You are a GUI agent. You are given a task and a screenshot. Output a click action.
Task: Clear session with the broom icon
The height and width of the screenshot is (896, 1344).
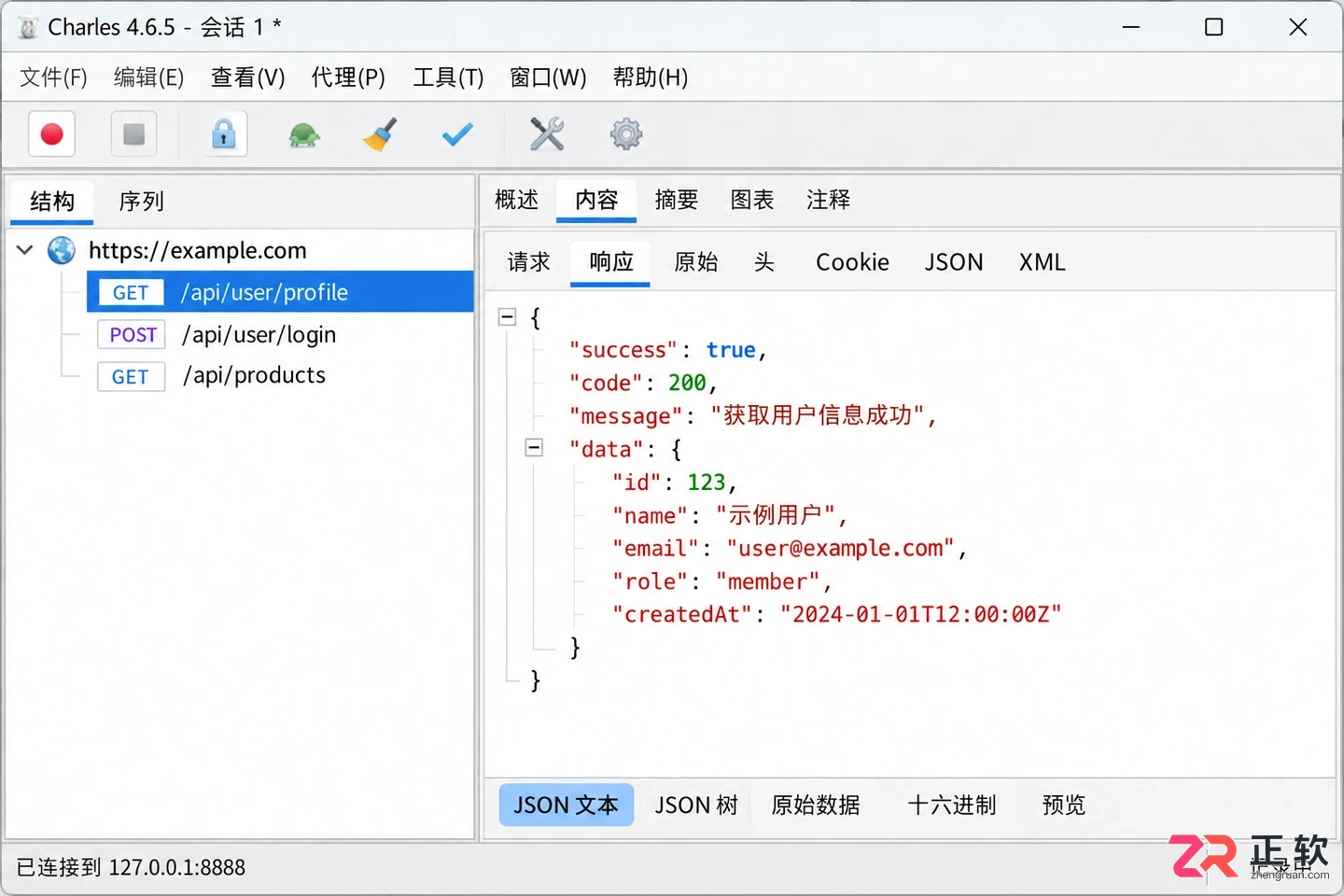(380, 134)
